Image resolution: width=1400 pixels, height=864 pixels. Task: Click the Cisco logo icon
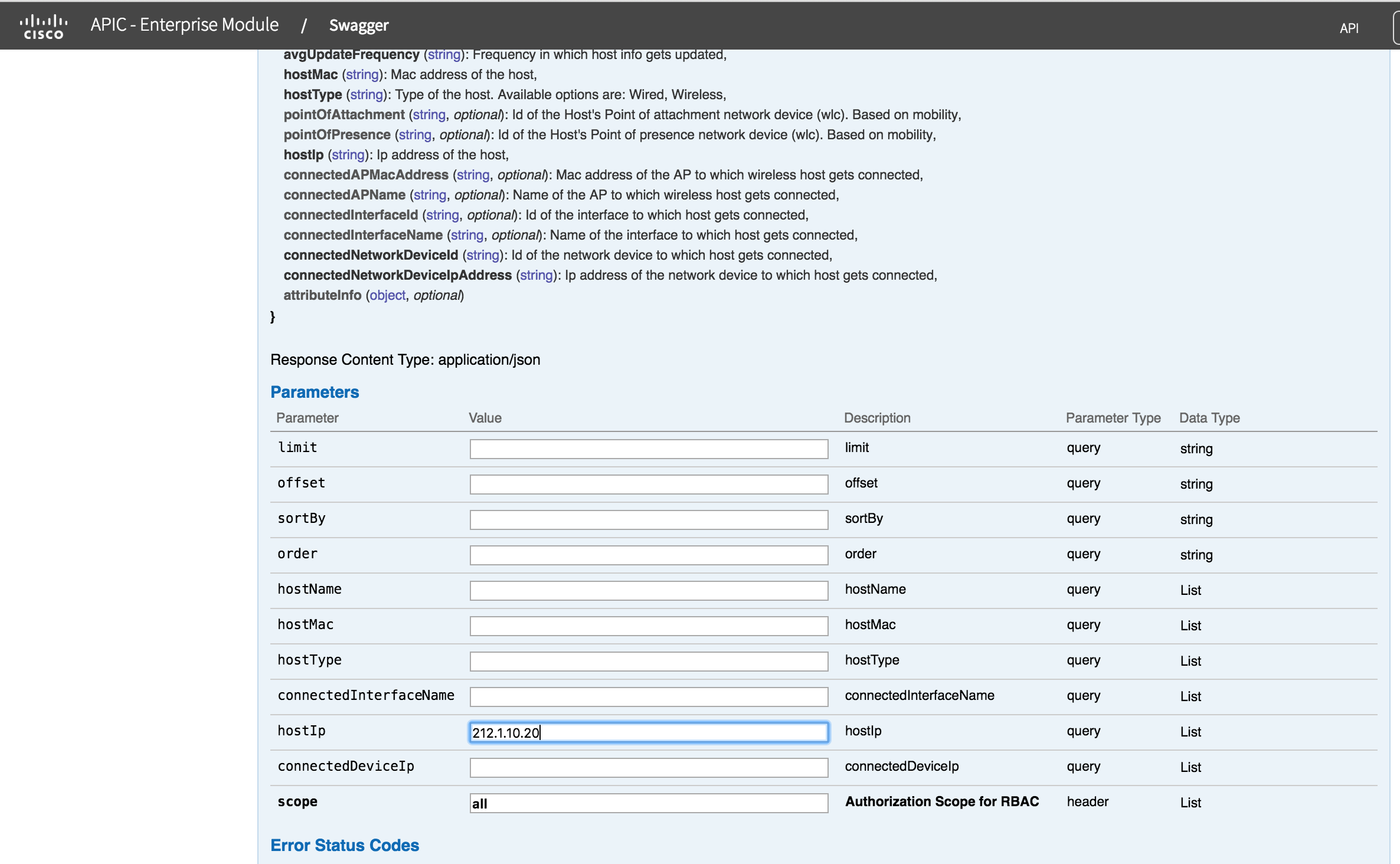coord(44,26)
